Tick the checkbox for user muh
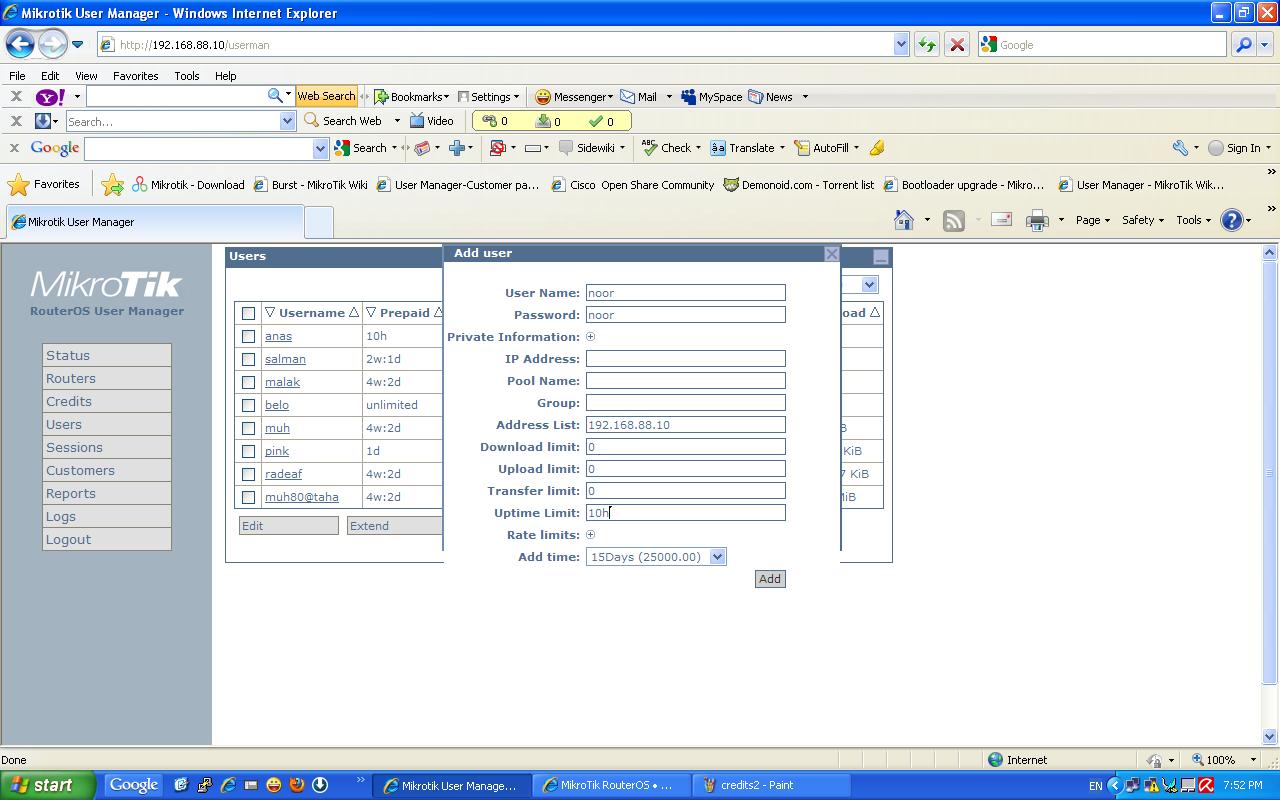Image resolution: width=1280 pixels, height=800 pixels. (248, 429)
